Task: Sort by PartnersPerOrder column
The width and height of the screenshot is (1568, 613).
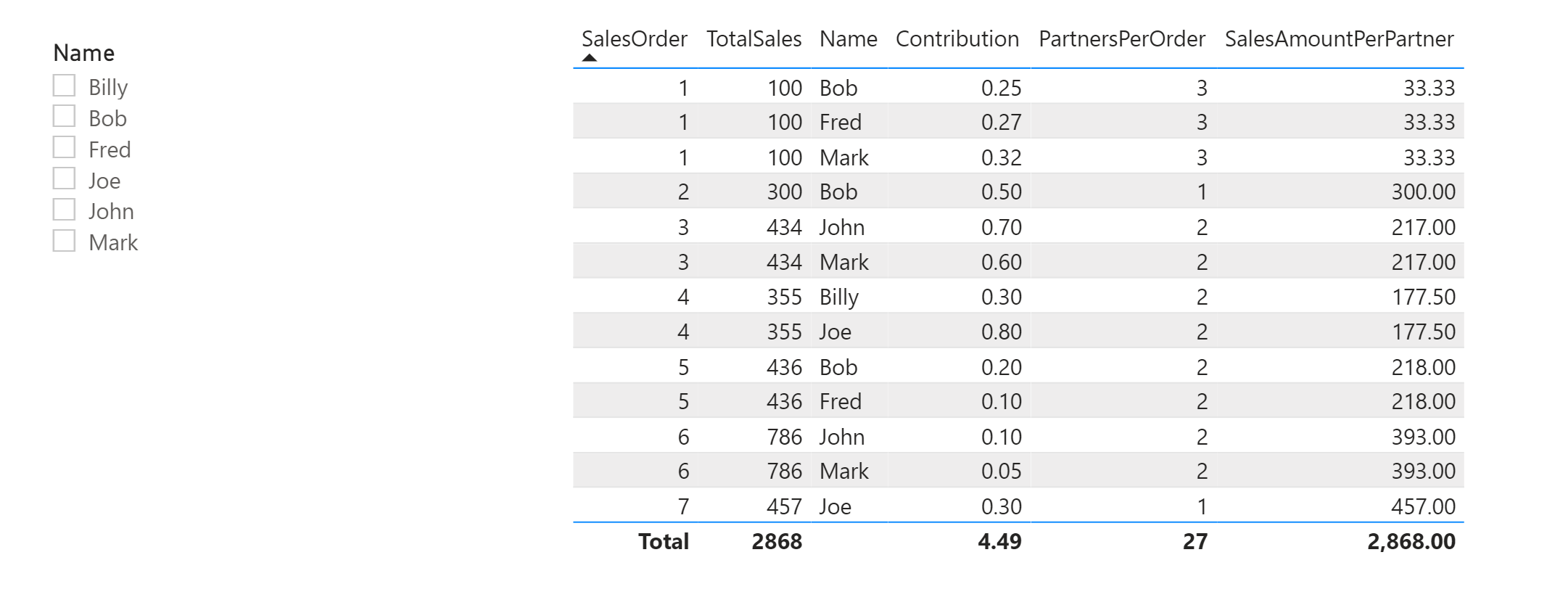Action: tap(1121, 38)
